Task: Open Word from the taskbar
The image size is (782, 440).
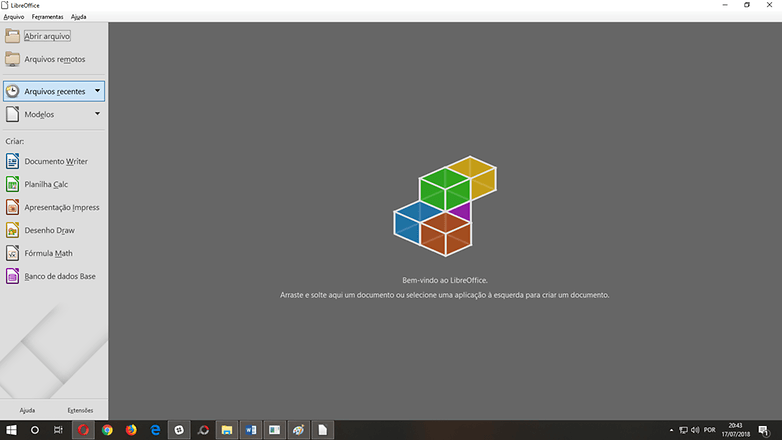Action: (x=250, y=430)
